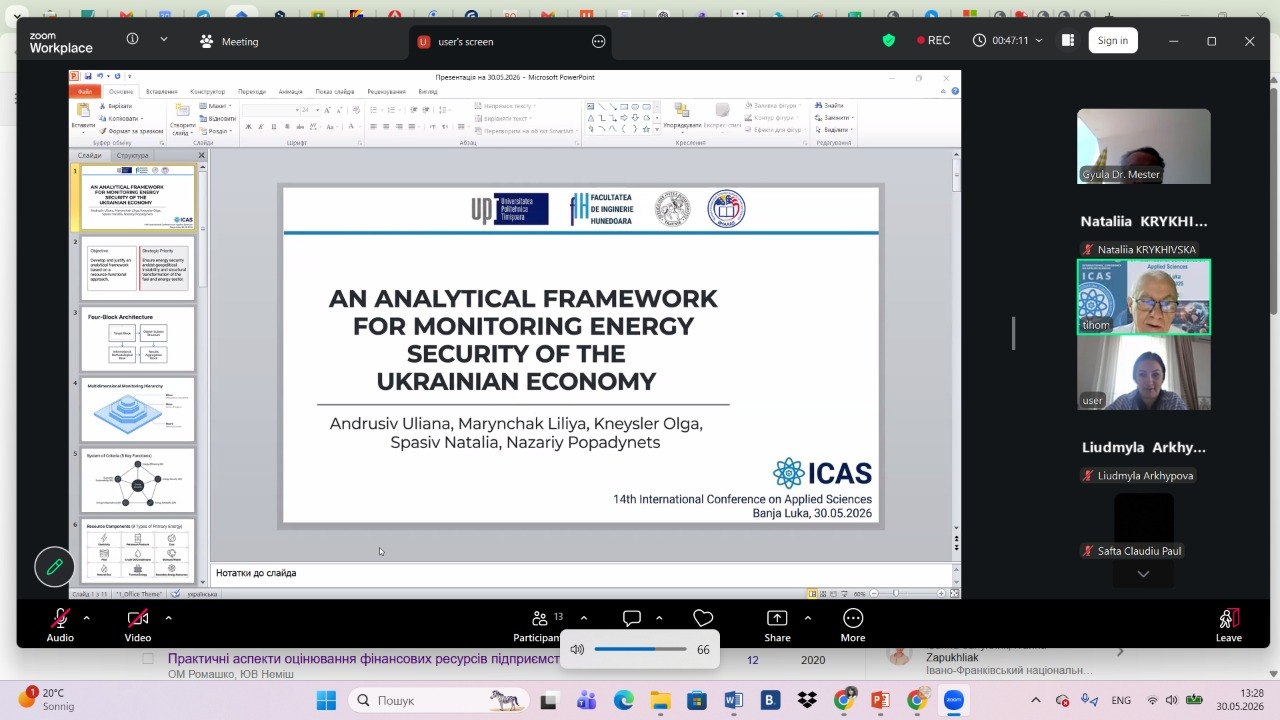Viewport: 1280px width, 720px height.
Task: Open the More options menu in Zoom
Action: click(853, 625)
